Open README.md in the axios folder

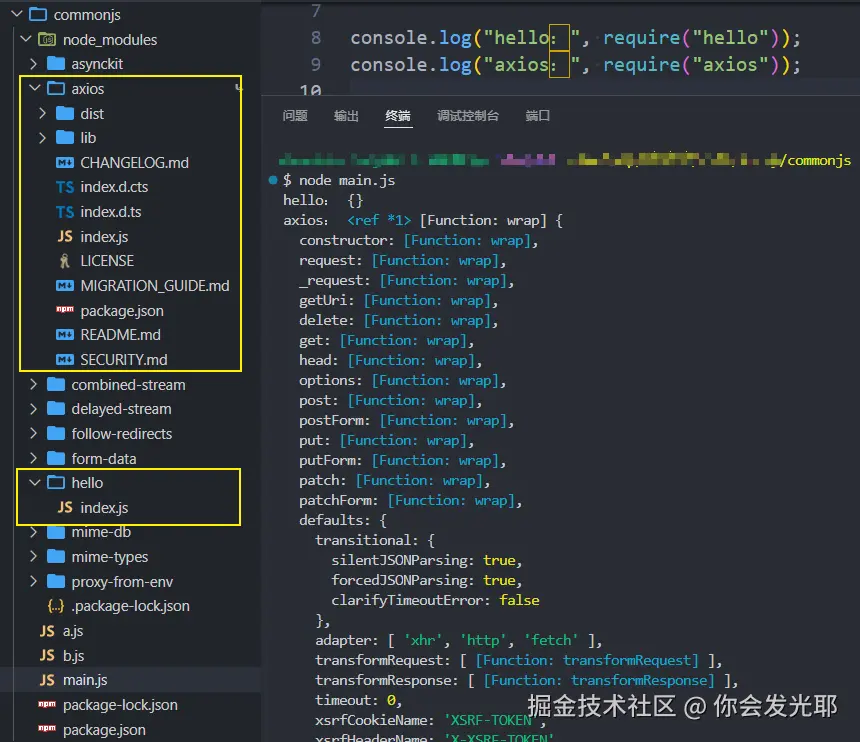[121, 335]
